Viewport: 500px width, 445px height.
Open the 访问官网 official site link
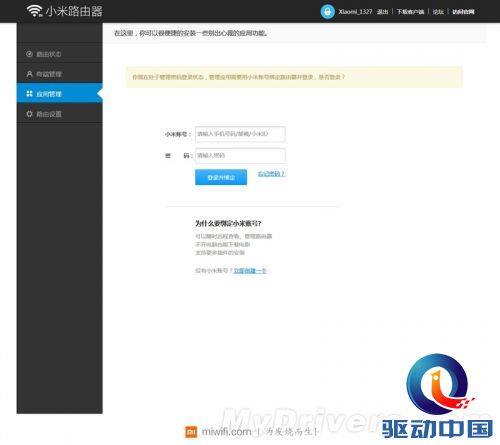click(x=463, y=12)
